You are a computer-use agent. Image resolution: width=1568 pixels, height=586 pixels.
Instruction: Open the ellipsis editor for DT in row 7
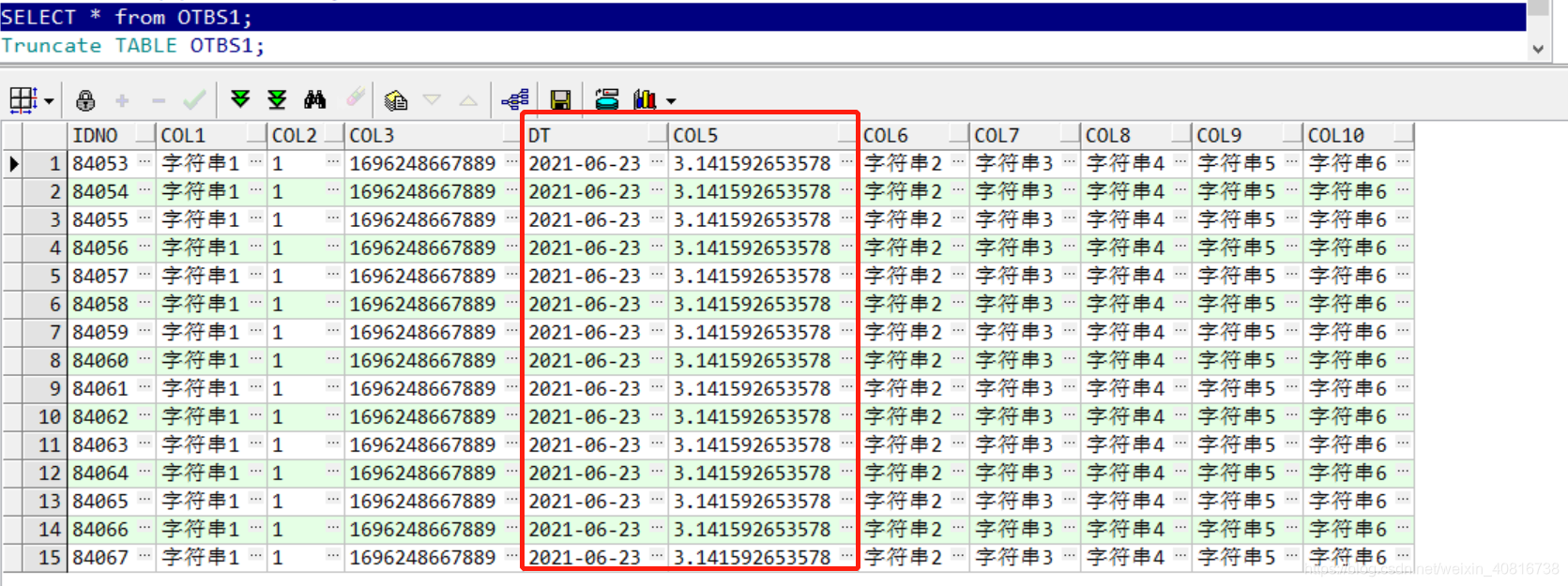pos(657,331)
